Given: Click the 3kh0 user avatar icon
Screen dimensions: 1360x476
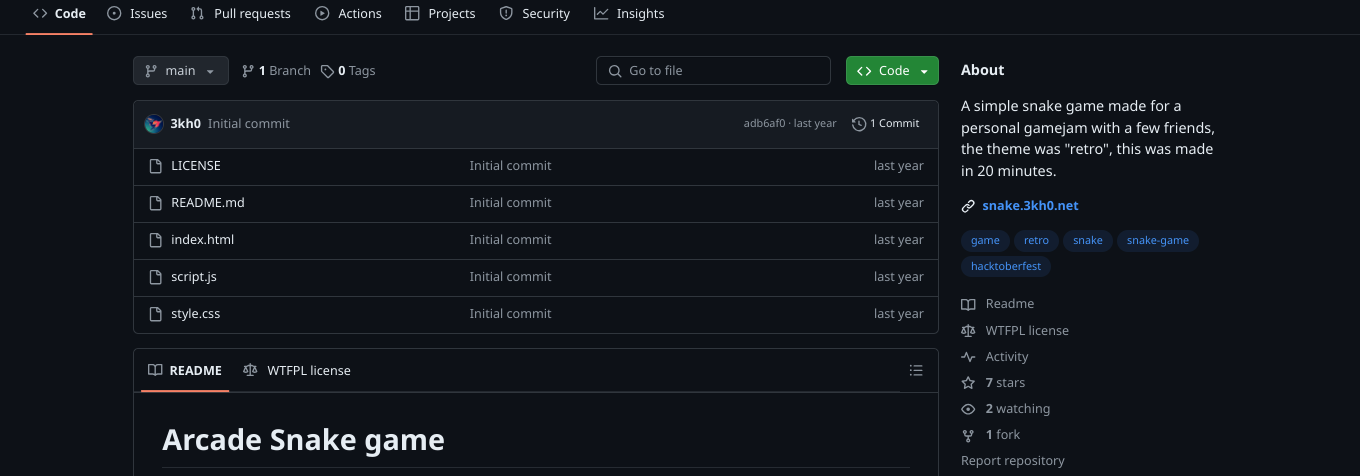Looking at the screenshot, I should coord(153,124).
